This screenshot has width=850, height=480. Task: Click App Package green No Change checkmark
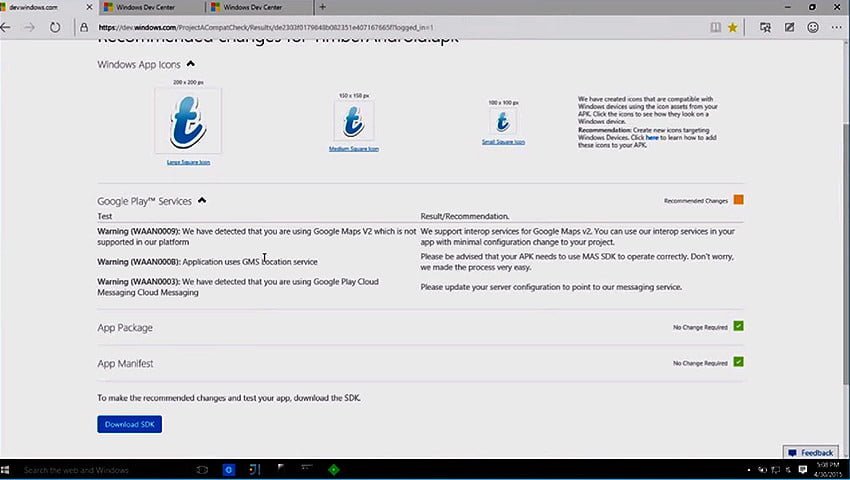point(738,326)
